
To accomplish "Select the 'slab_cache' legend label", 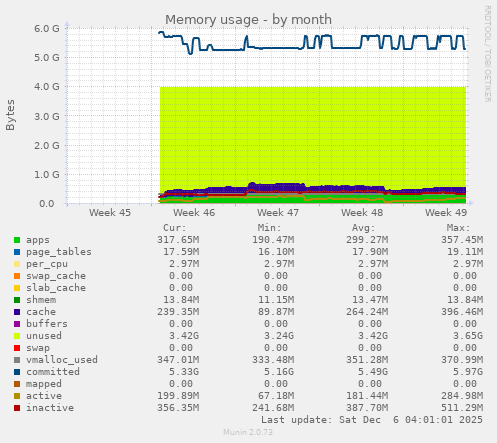I will 56,288.
